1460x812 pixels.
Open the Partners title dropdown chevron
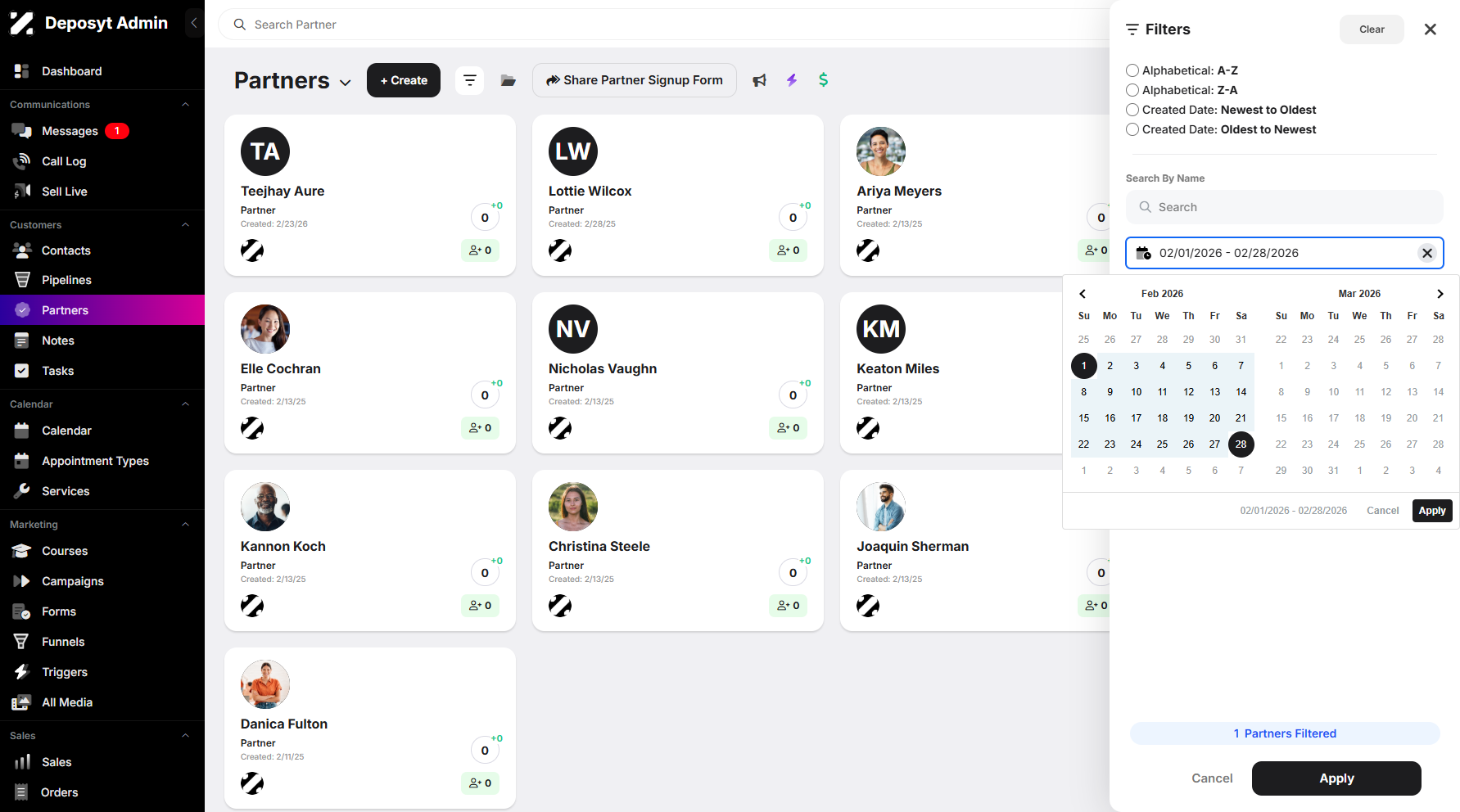tap(346, 83)
